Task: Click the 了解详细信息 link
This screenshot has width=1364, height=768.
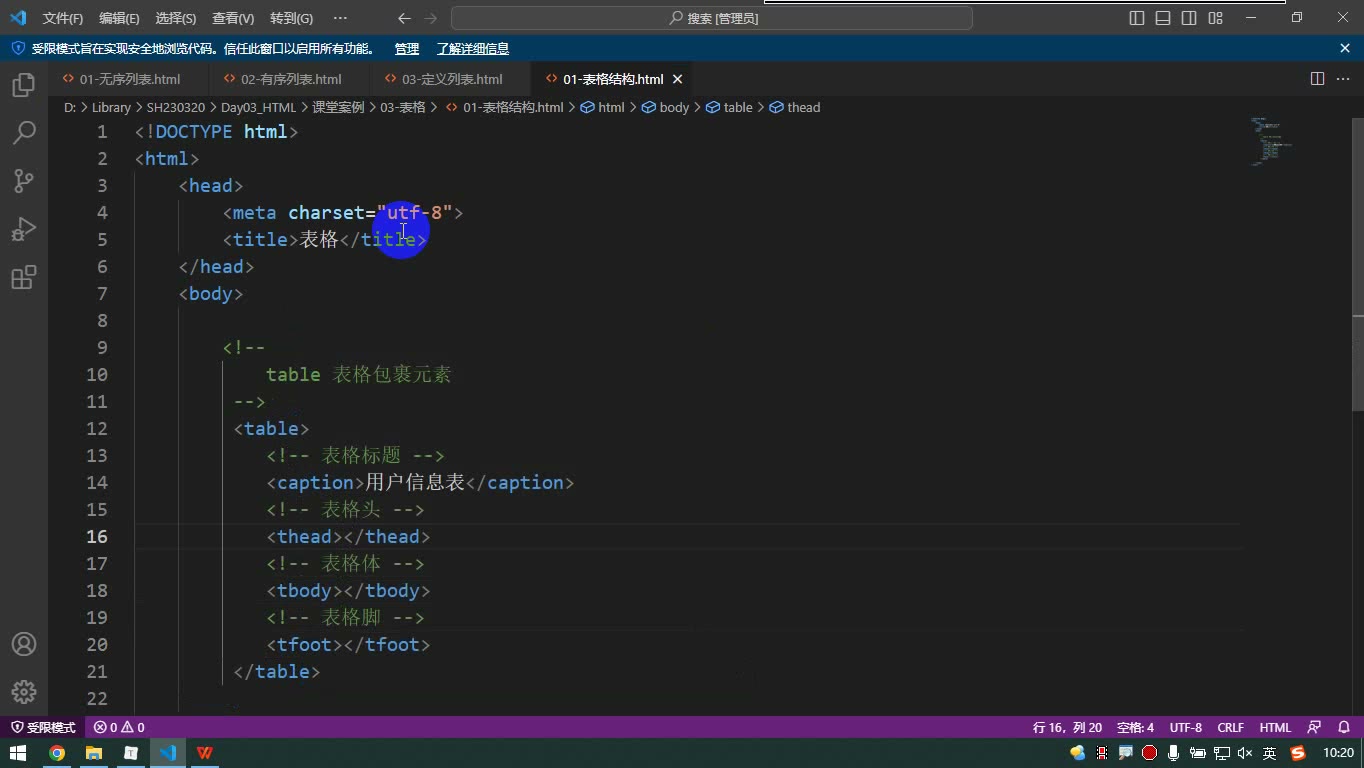Action: coord(473,48)
